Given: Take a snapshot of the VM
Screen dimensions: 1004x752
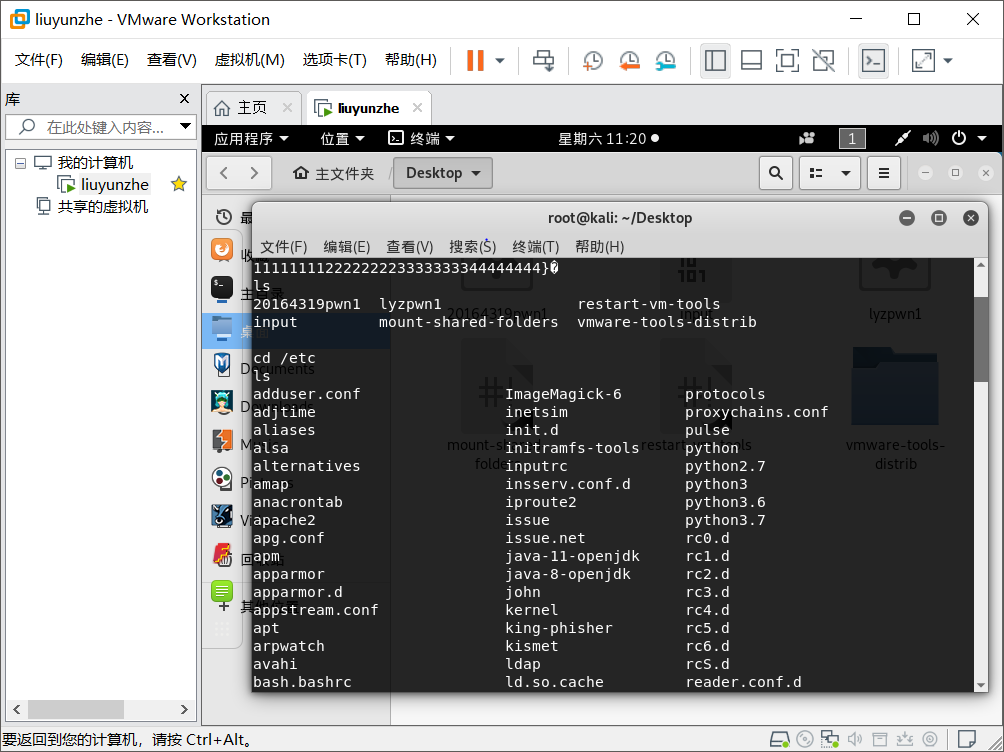Looking at the screenshot, I should pyautogui.click(x=593, y=61).
